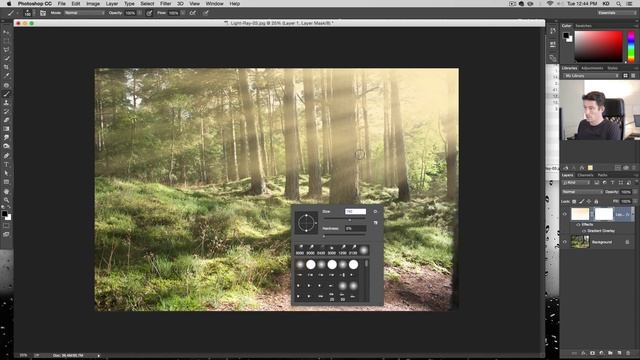
Task: Open the Flow dropdown arrow in options bar
Action: point(182,13)
